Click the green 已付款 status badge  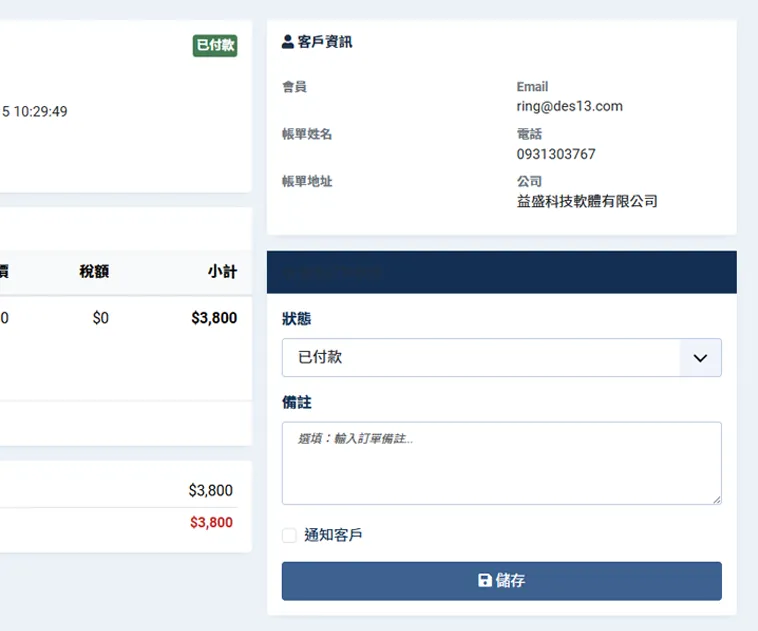click(x=215, y=45)
